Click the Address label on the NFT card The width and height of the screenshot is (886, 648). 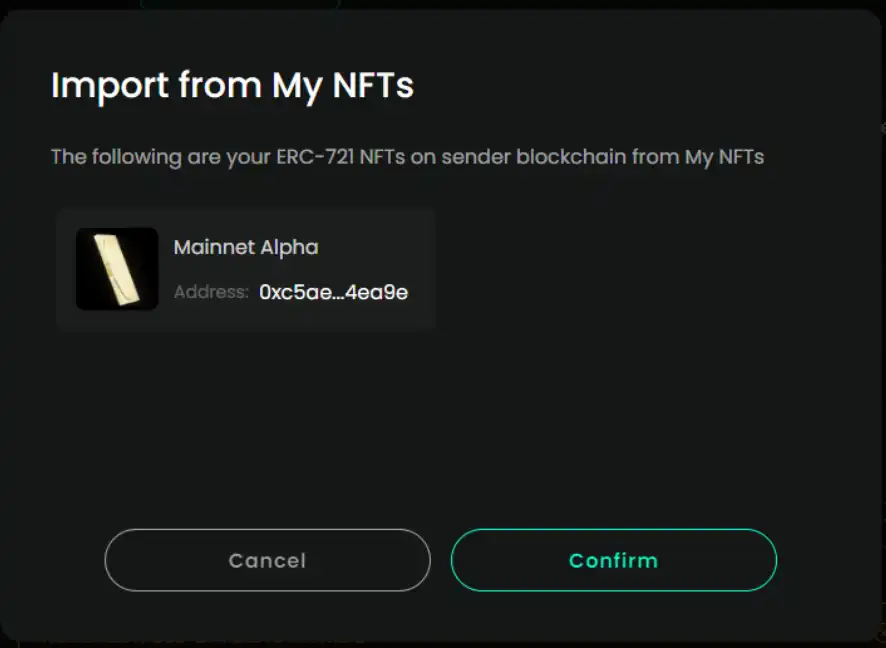pos(211,292)
